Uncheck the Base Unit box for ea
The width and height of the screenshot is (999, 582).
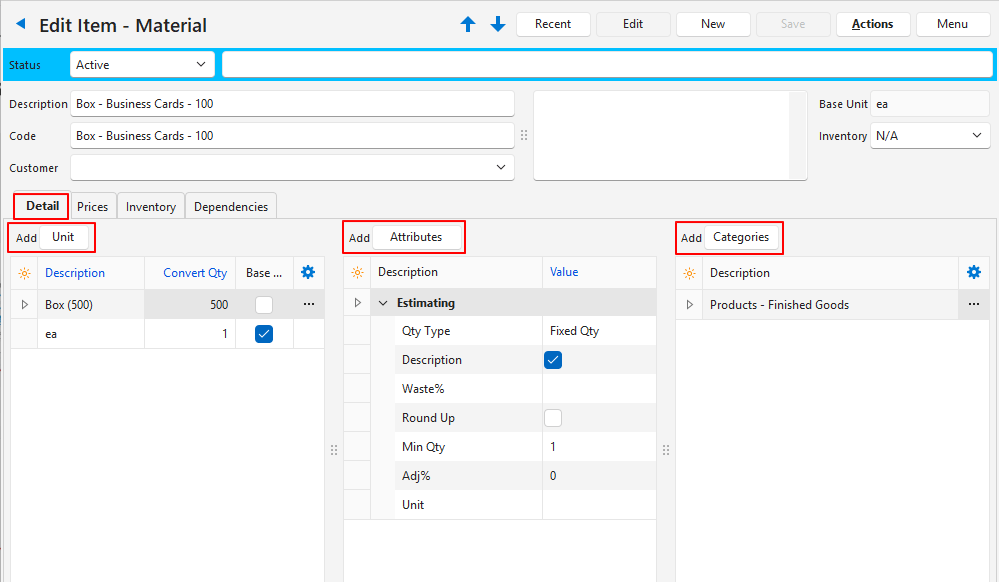click(264, 334)
